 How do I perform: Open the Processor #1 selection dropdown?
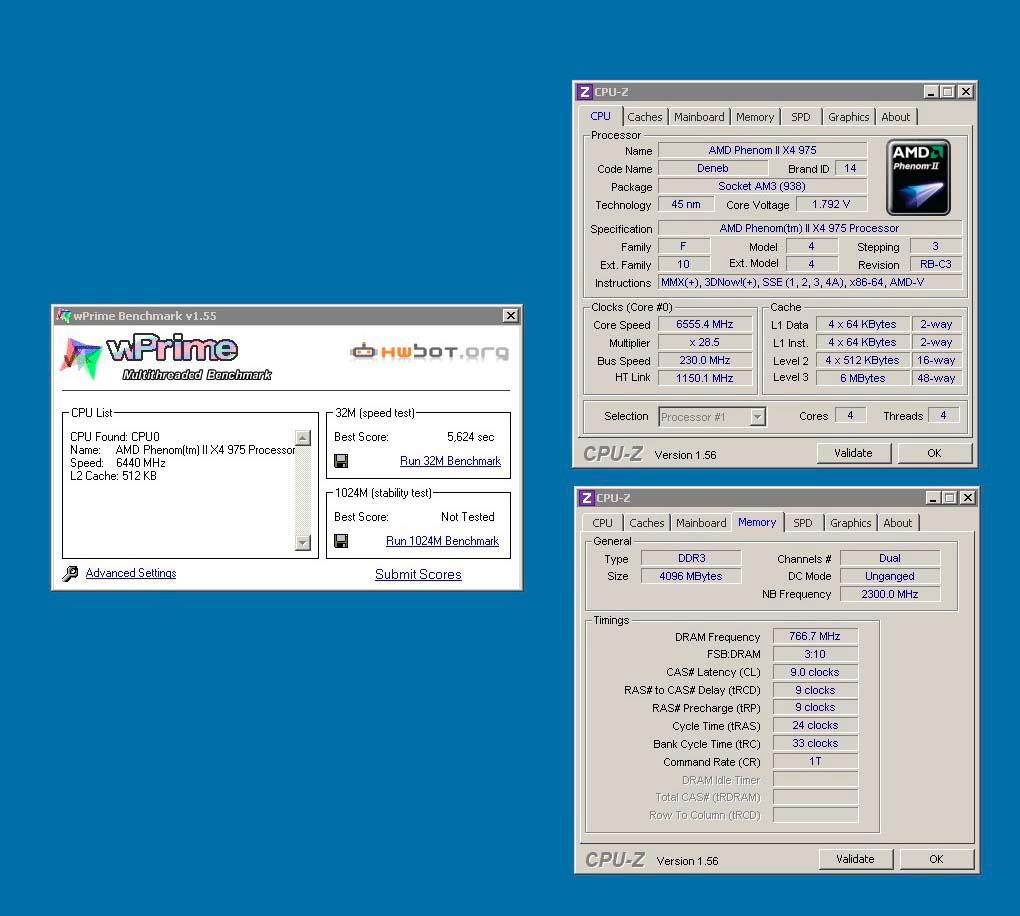coord(757,416)
